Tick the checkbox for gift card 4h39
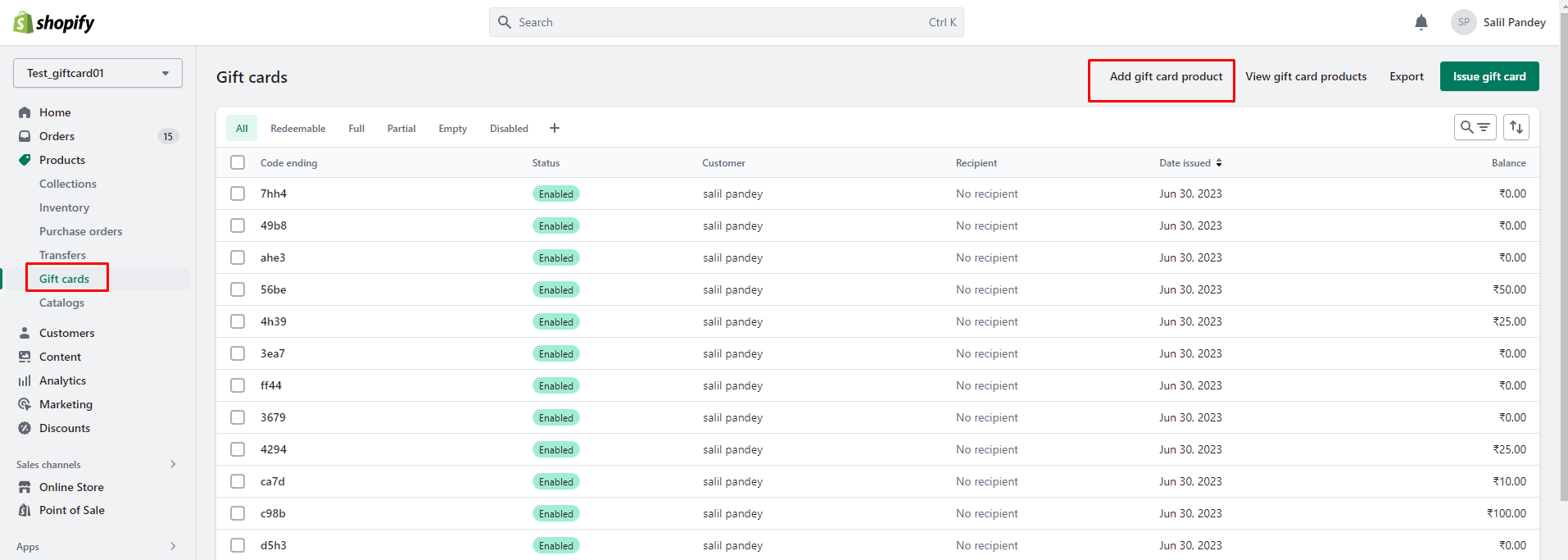 point(238,321)
